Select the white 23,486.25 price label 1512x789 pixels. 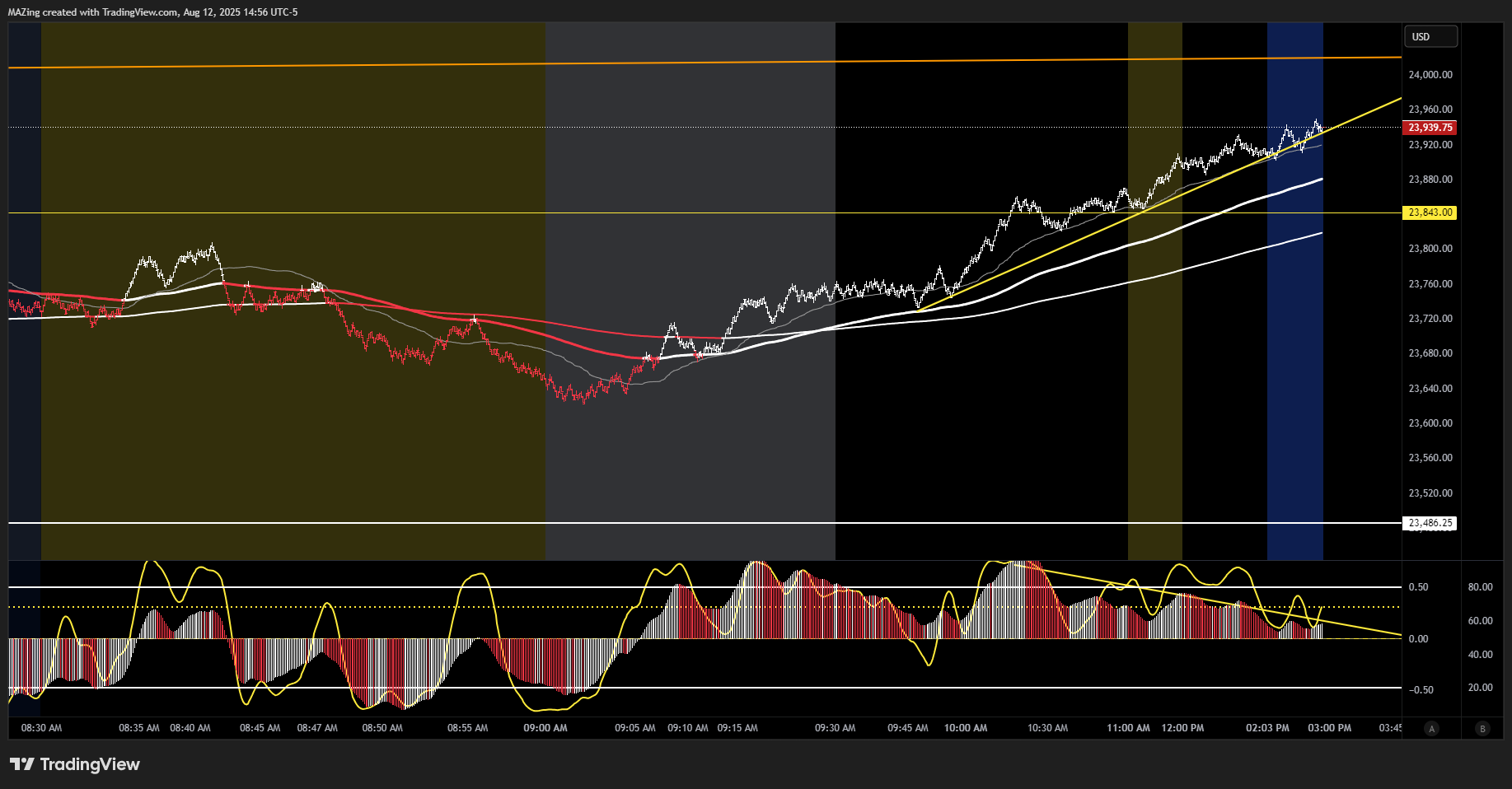[x=1430, y=523]
